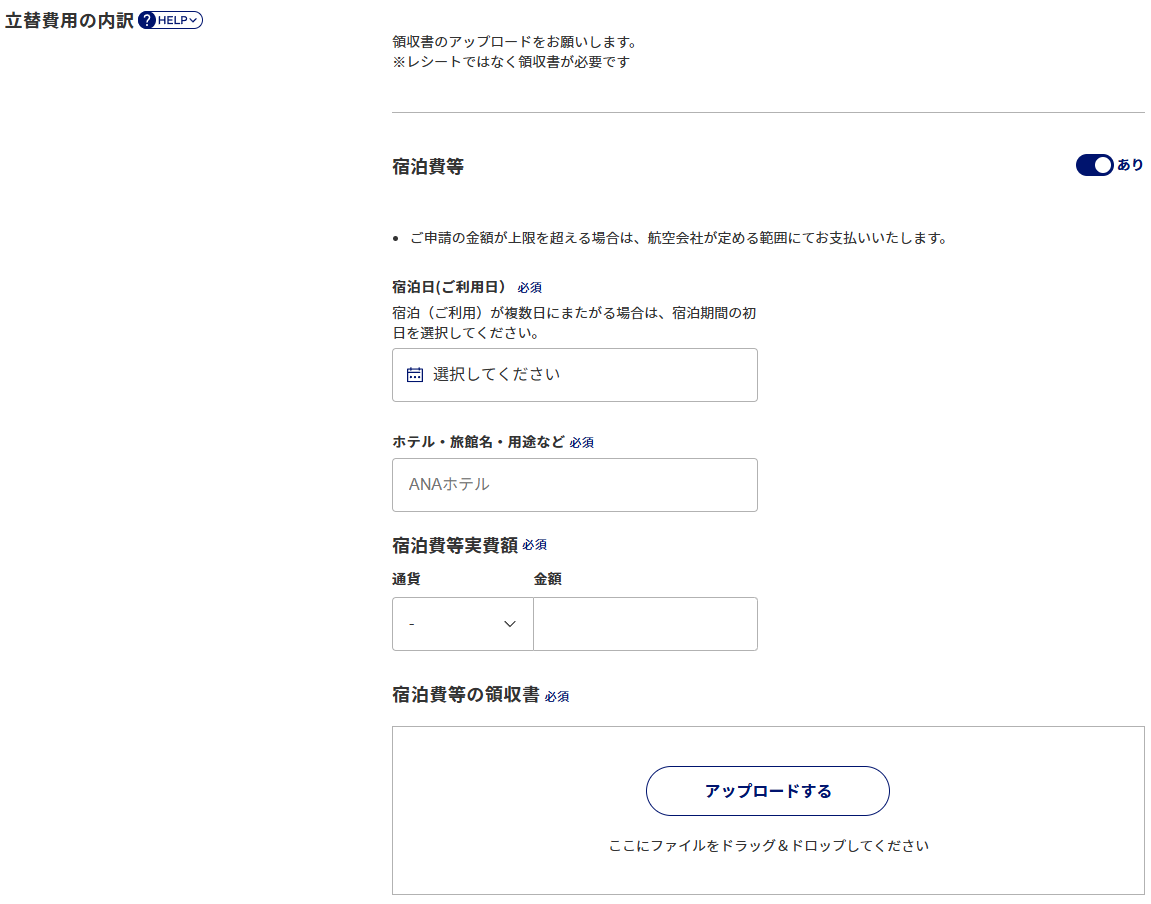The height and width of the screenshot is (904, 1151).
Task: Click the 宿泊費等実費額 heading
Action: point(455,545)
